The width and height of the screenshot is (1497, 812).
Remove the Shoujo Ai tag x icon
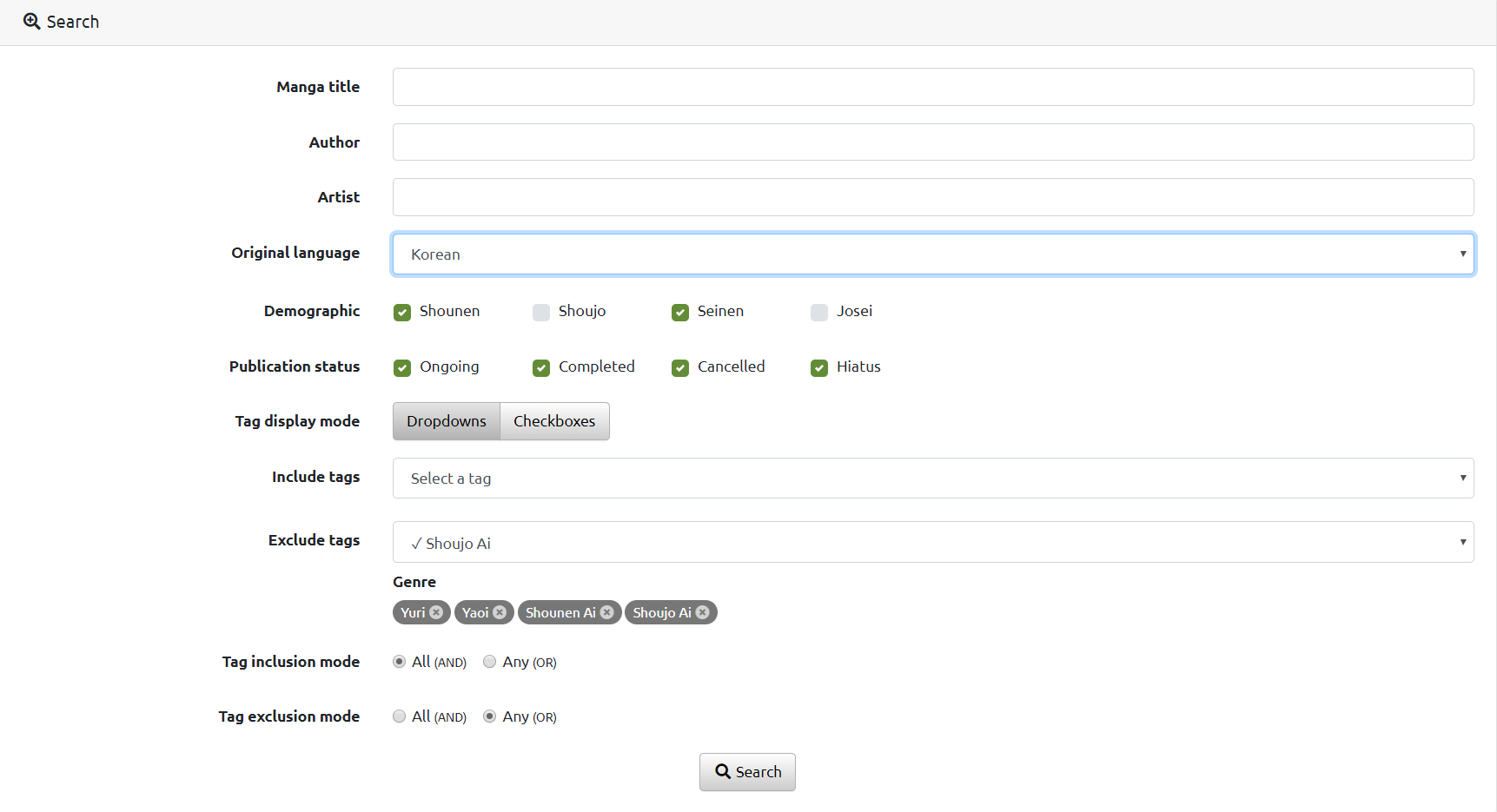click(702, 612)
